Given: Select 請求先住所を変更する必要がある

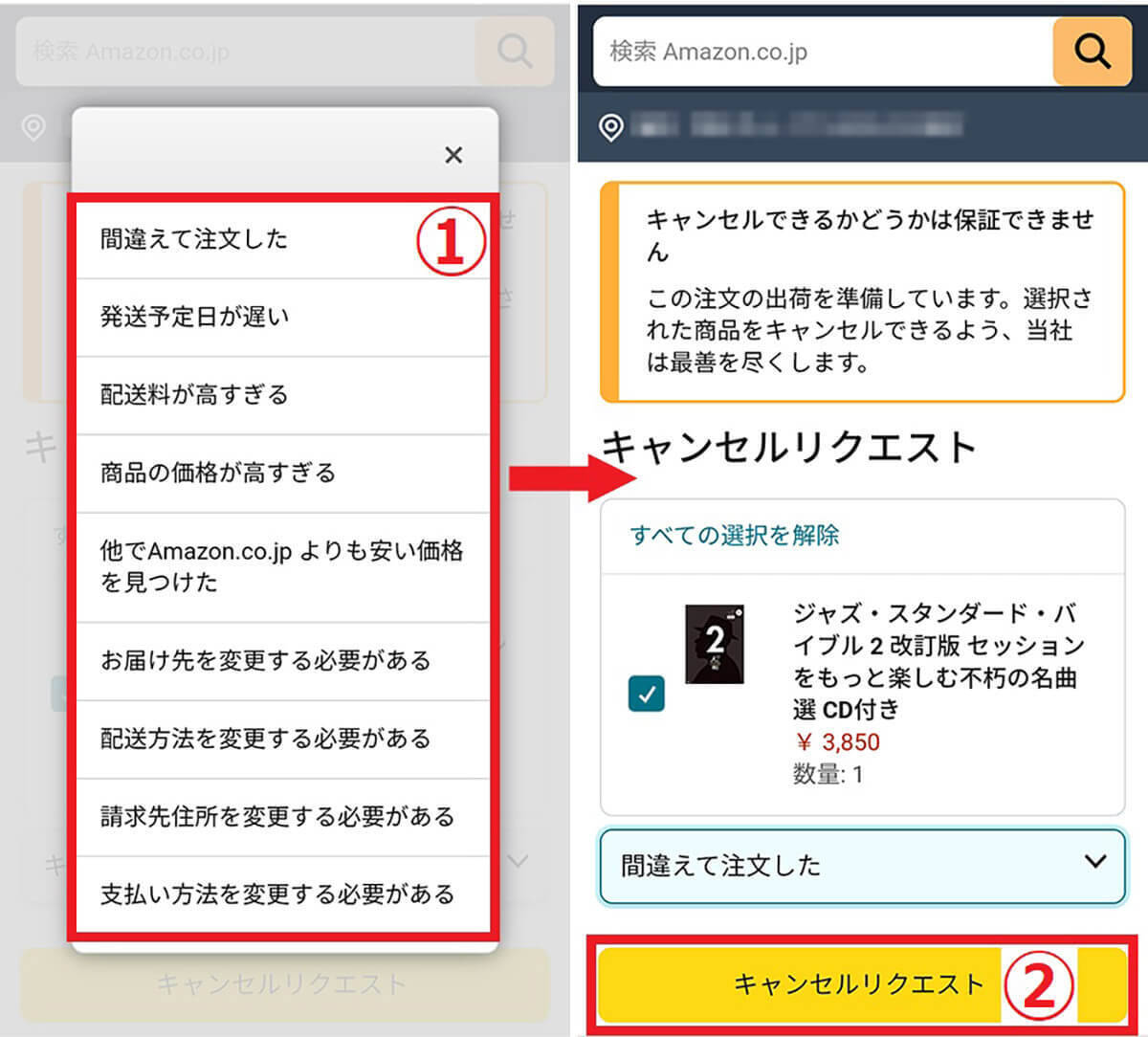Looking at the screenshot, I should pos(282,817).
